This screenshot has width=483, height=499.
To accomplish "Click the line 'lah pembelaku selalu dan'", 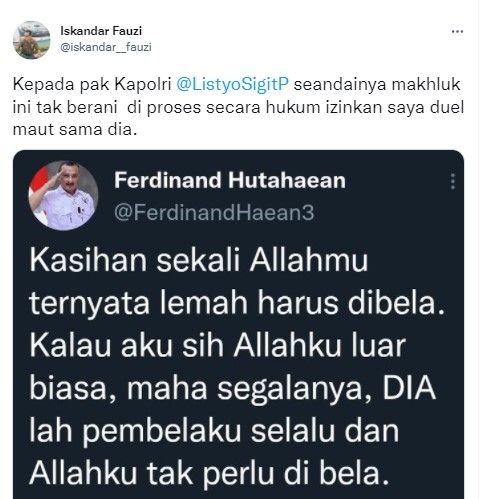I will [214, 431].
